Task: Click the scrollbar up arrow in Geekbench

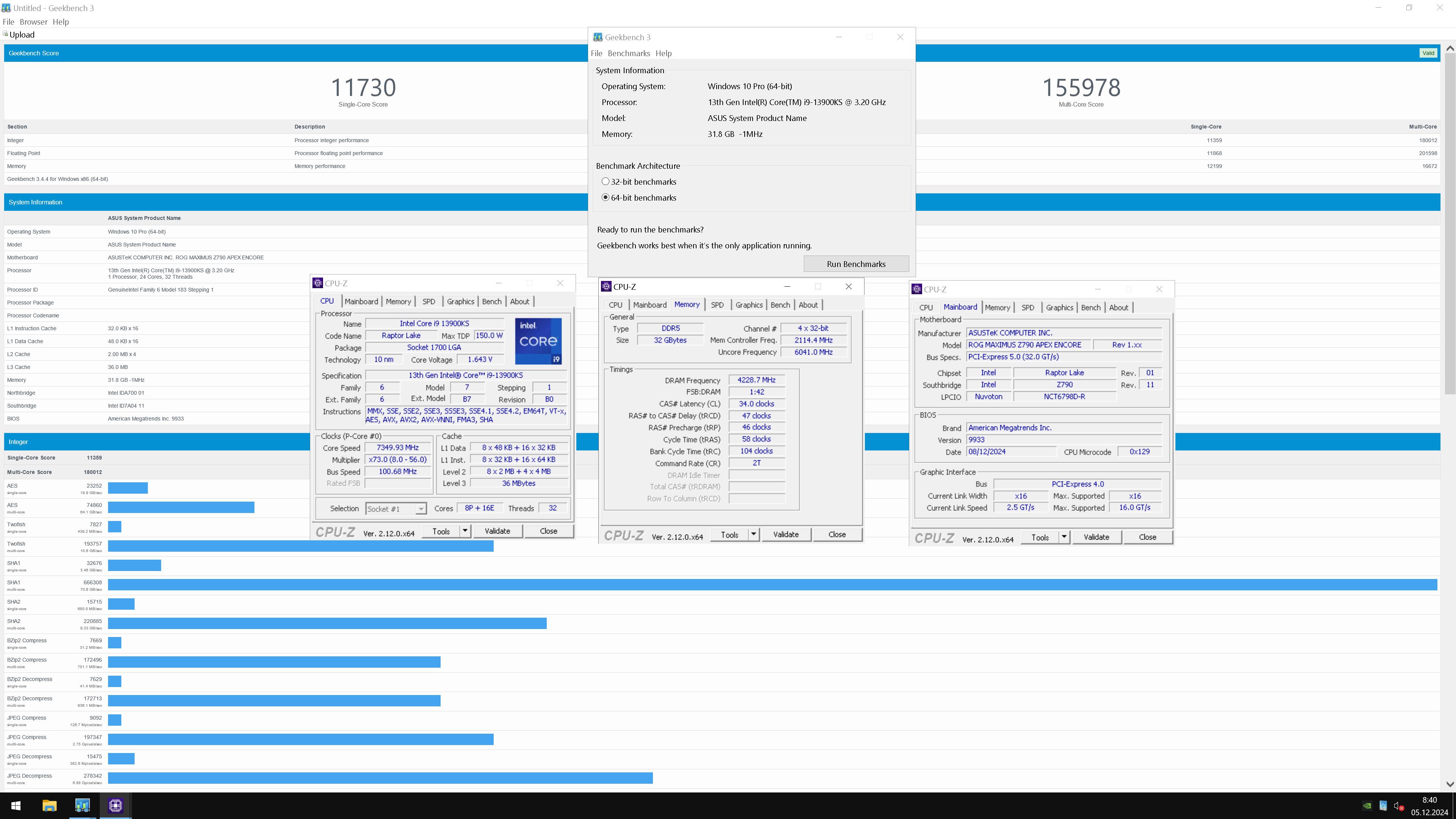Action: (x=1450, y=49)
